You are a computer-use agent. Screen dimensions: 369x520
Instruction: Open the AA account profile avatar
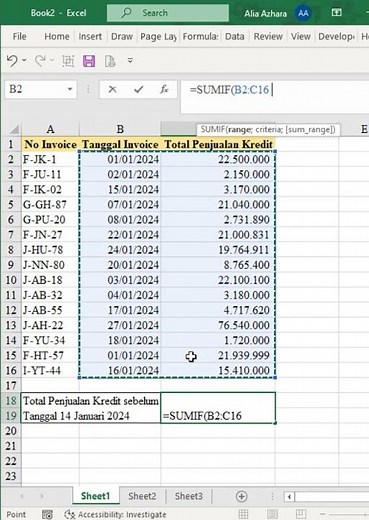pyautogui.click(x=303, y=13)
